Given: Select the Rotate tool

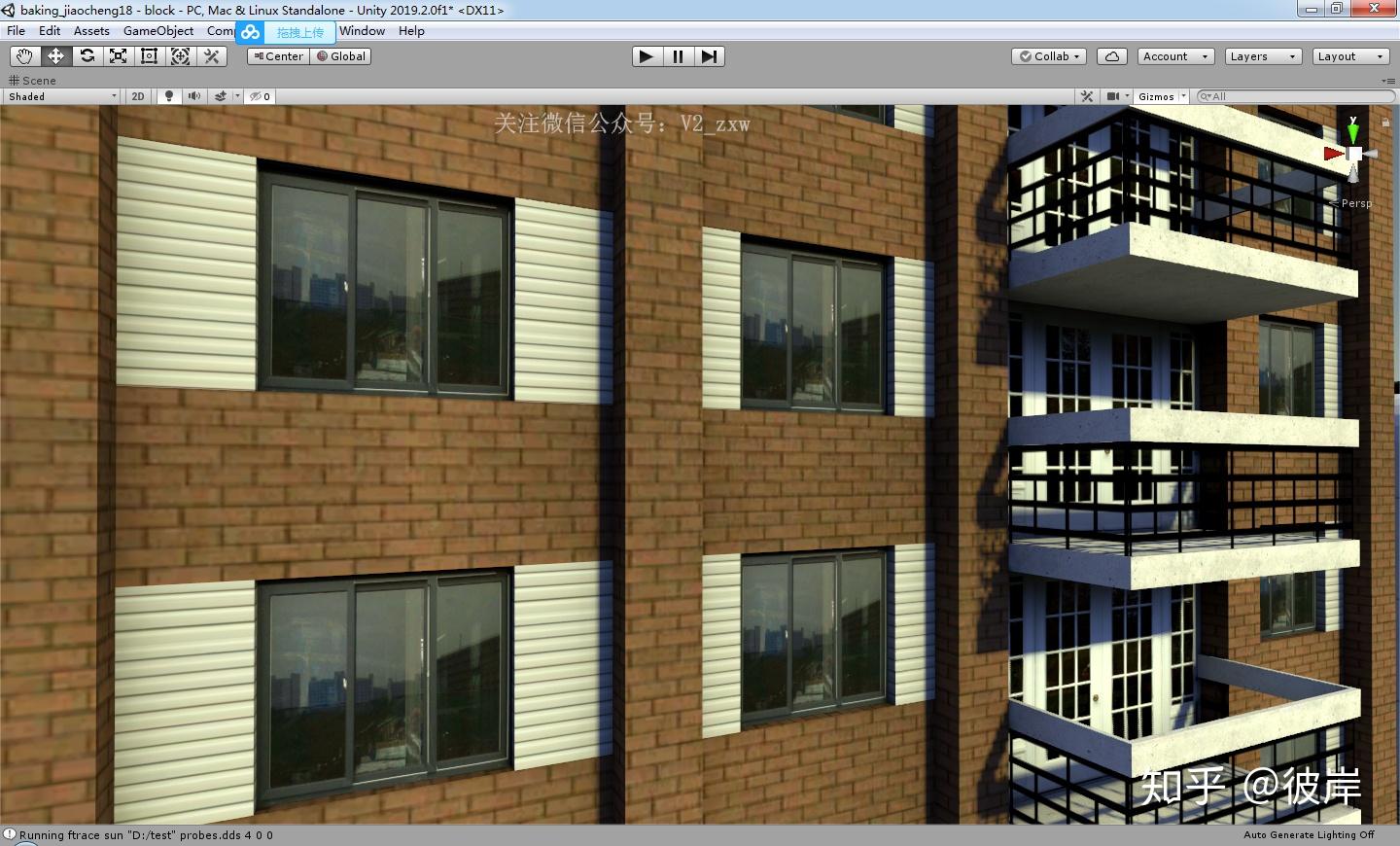Looking at the screenshot, I should (87, 56).
